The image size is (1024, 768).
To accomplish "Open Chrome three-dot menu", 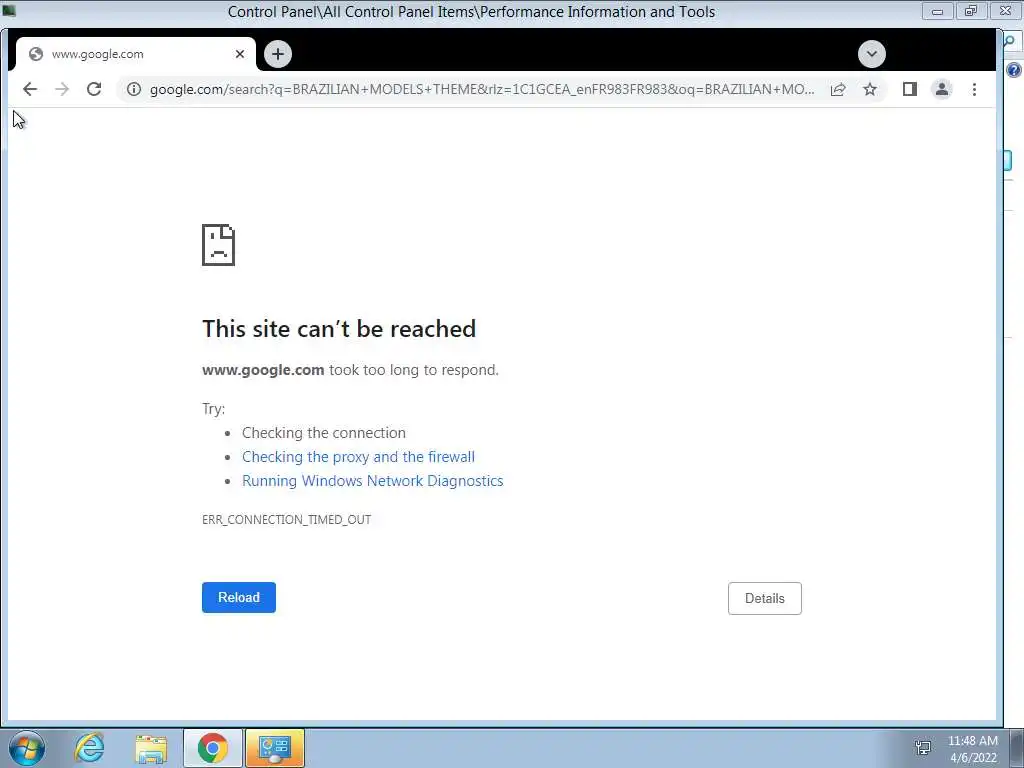I will [x=974, y=89].
